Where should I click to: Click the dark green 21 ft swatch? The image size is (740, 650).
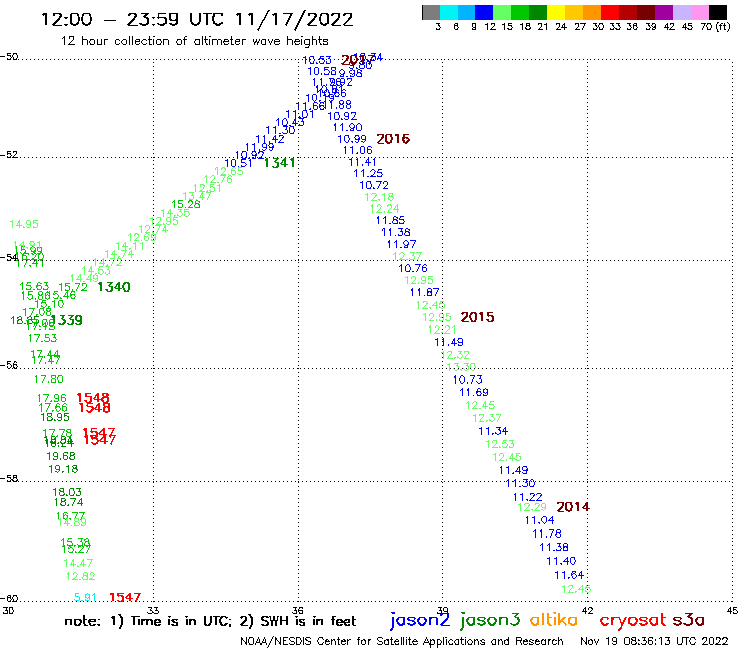(x=538, y=13)
